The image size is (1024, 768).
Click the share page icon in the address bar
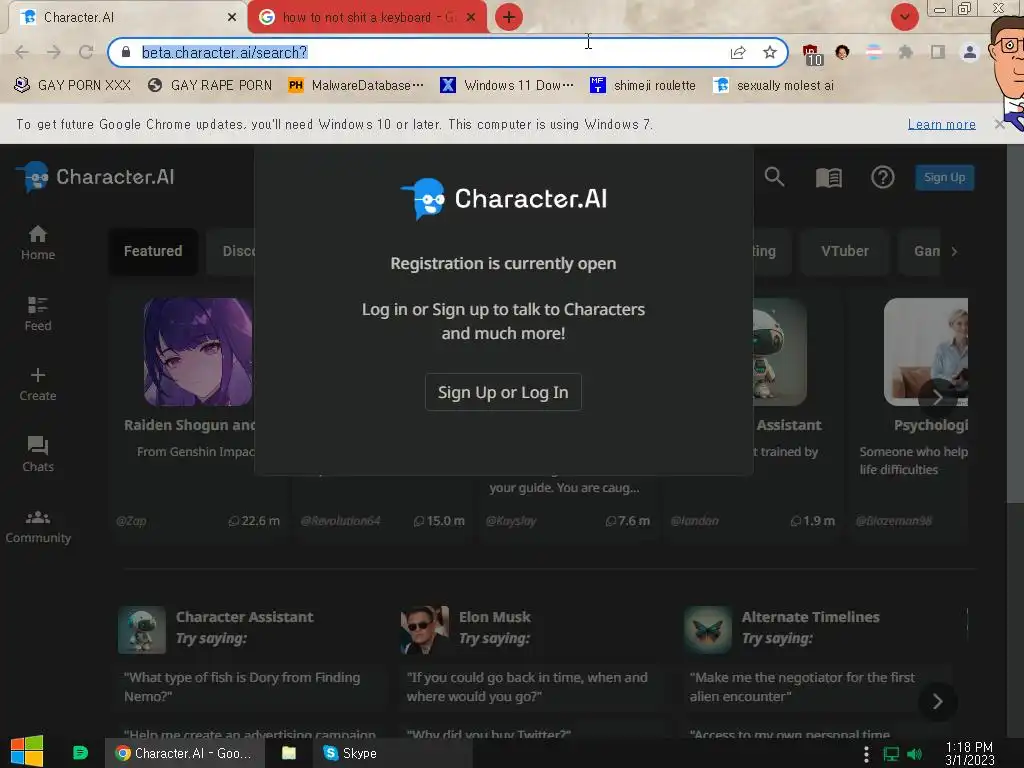point(738,52)
